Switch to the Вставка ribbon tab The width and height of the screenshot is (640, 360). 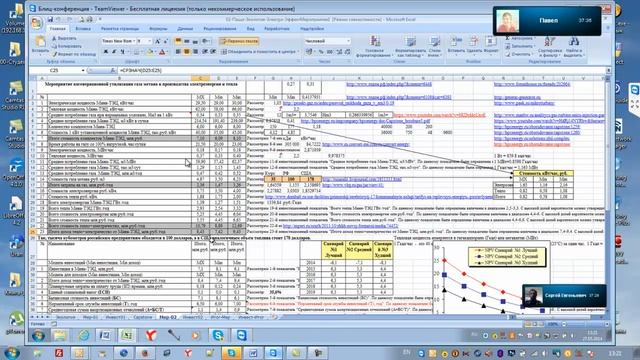click(83, 29)
